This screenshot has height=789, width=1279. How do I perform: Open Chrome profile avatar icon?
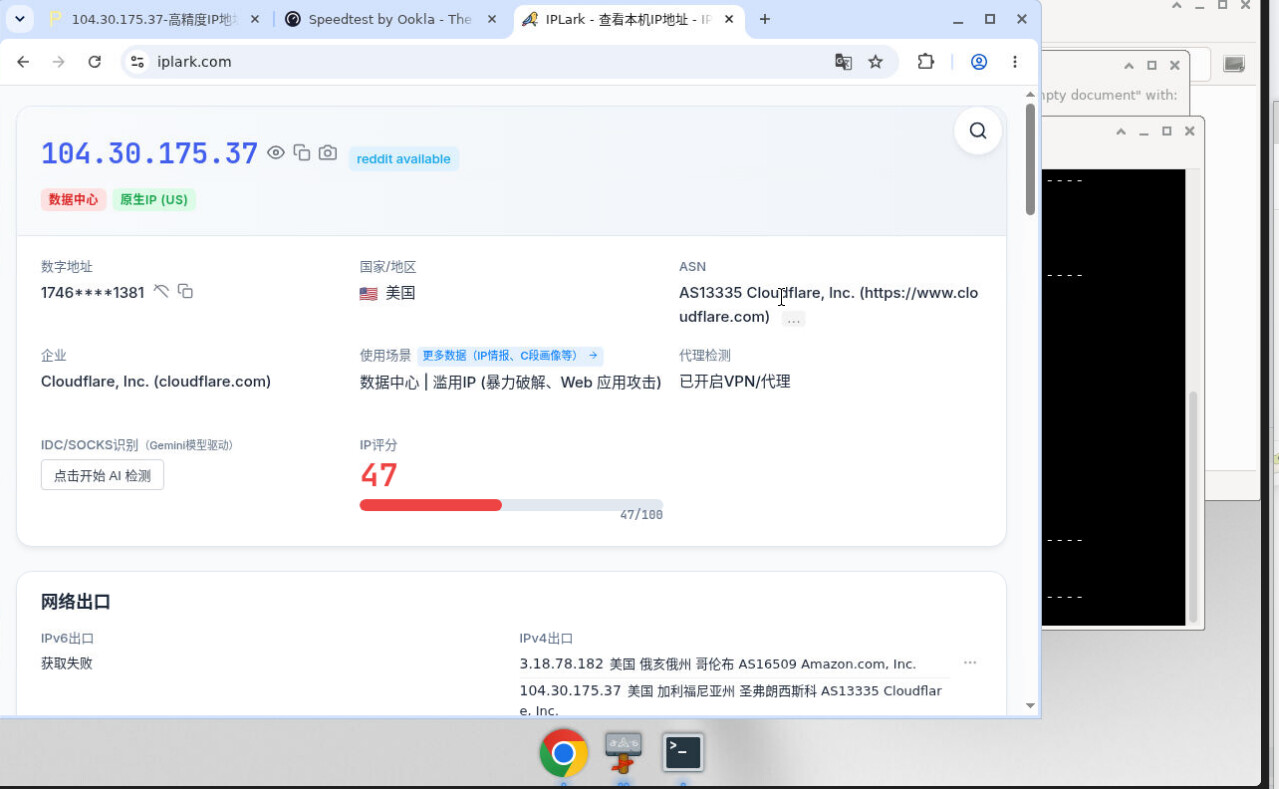(x=979, y=62)
